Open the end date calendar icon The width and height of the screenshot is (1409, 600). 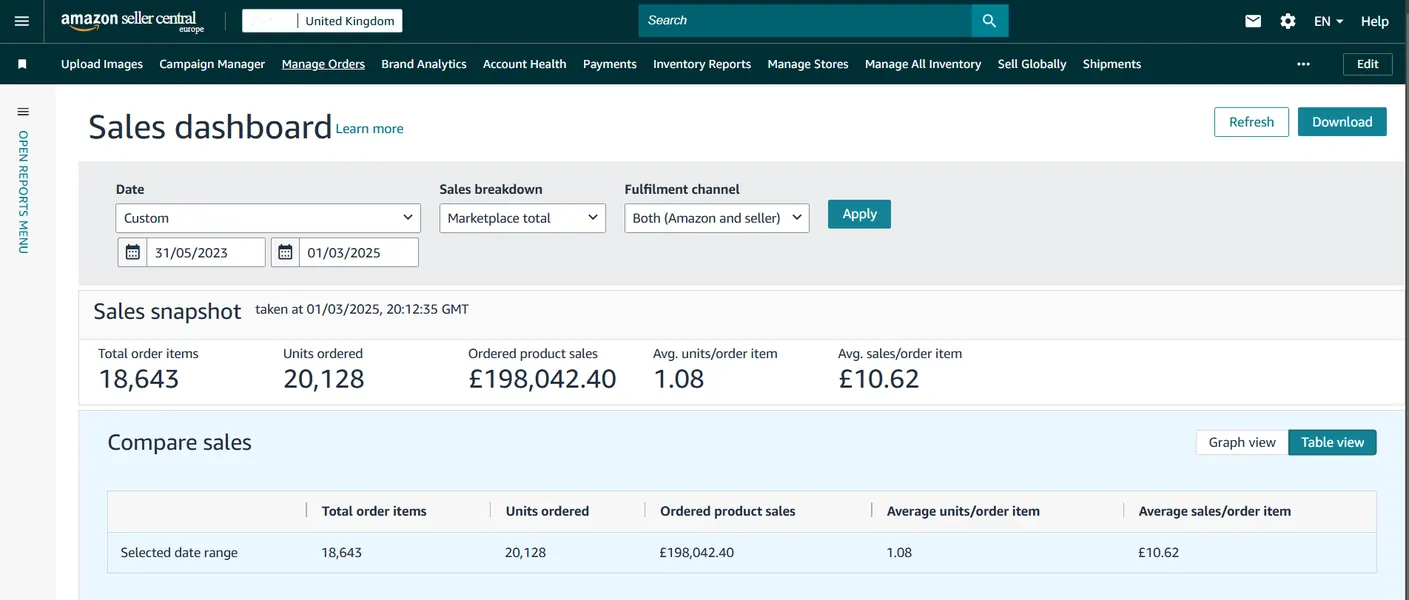(x=285, y=252)
